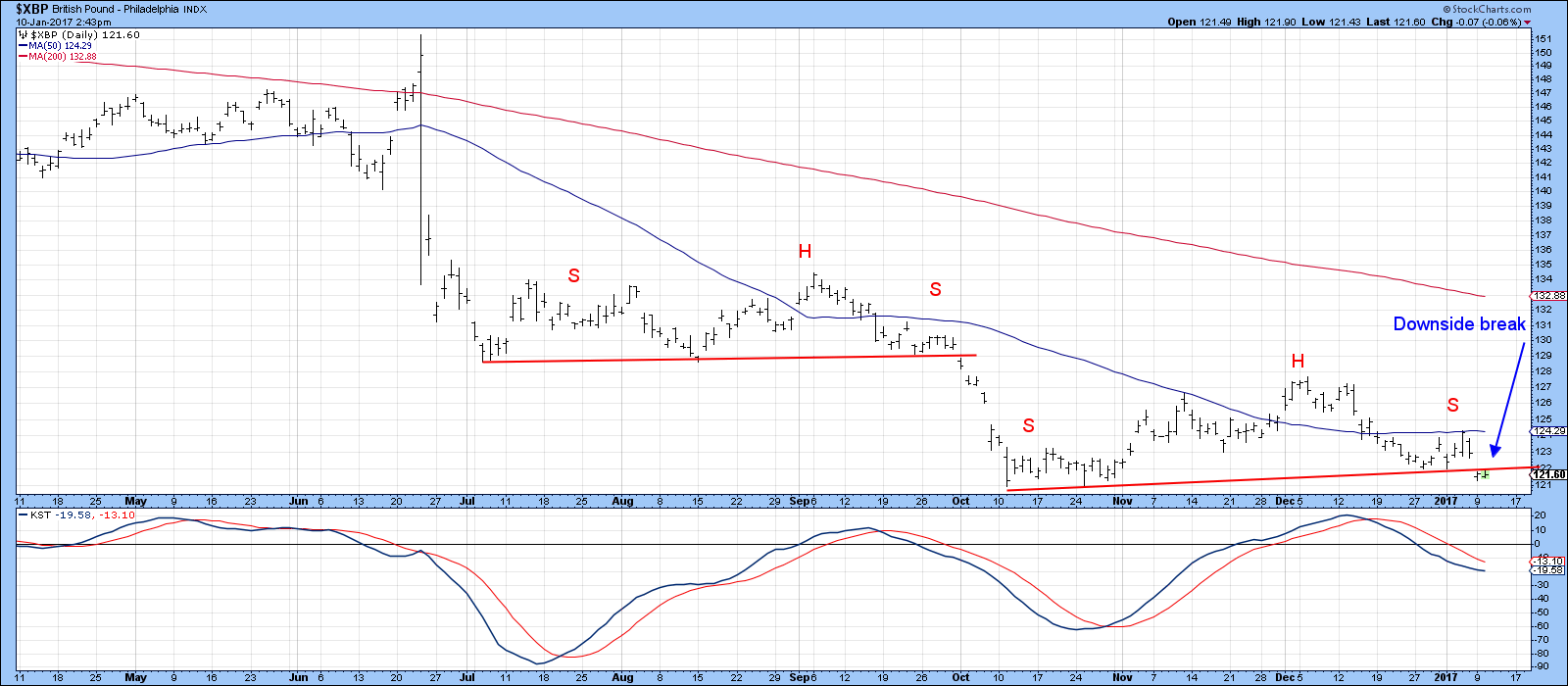Click the red MA(200) legend line swatch
The image size is (1568, 686).
(x=23, y=57)
